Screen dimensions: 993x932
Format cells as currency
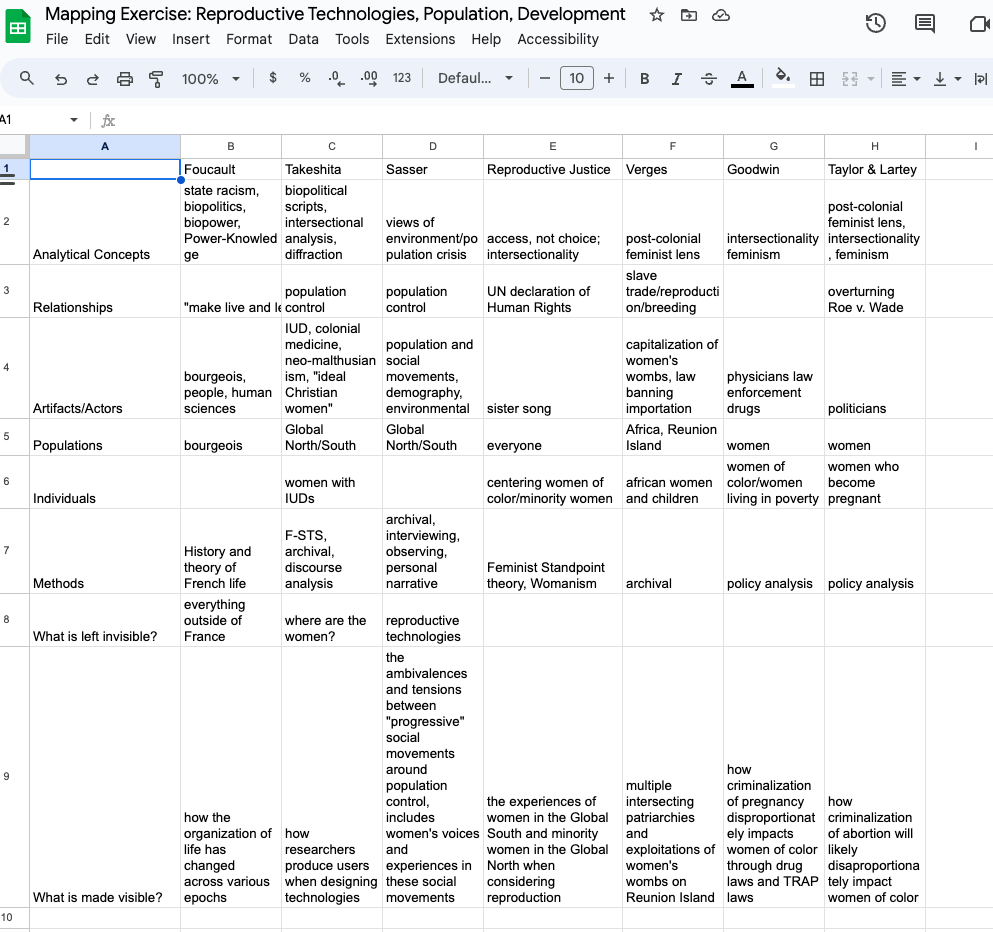(273, 79)
